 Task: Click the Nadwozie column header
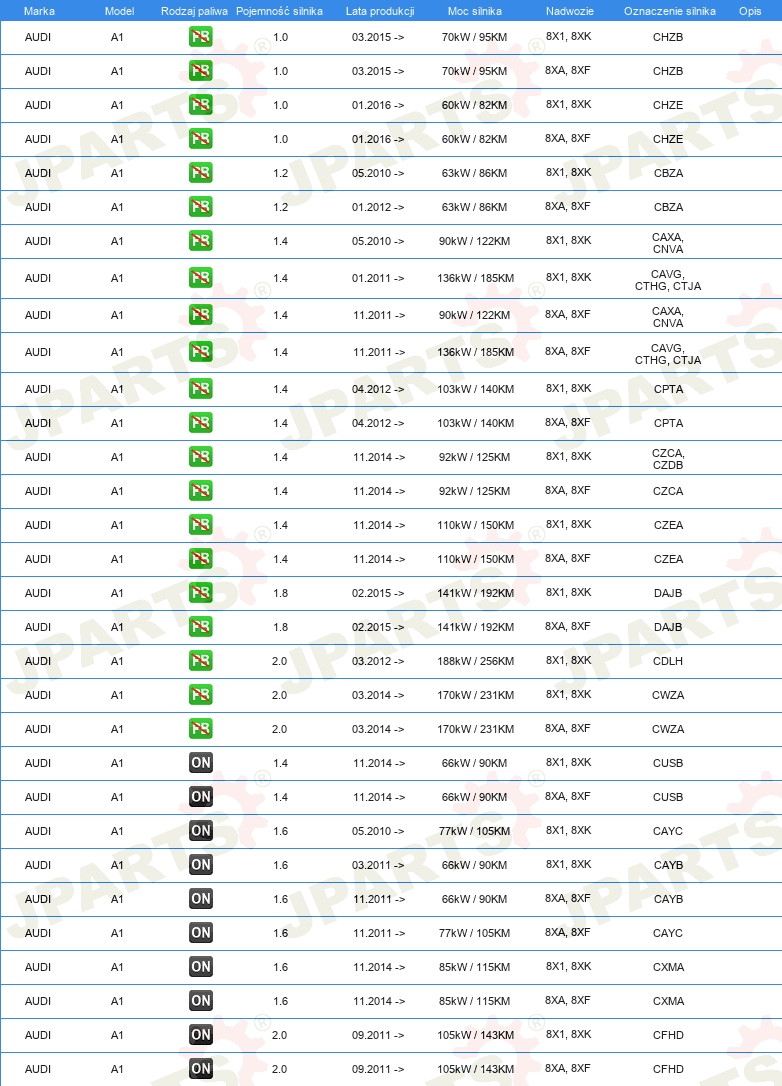[569, 11]
